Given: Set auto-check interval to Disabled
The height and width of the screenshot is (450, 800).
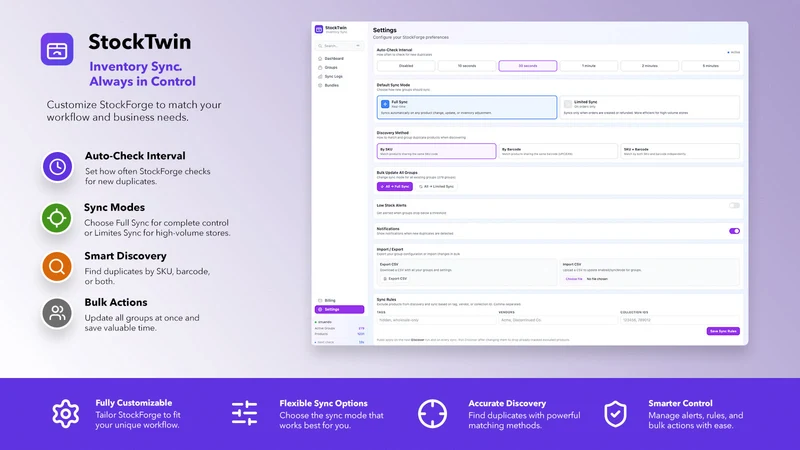Looking at the screenshot, I should pos(406,66).
